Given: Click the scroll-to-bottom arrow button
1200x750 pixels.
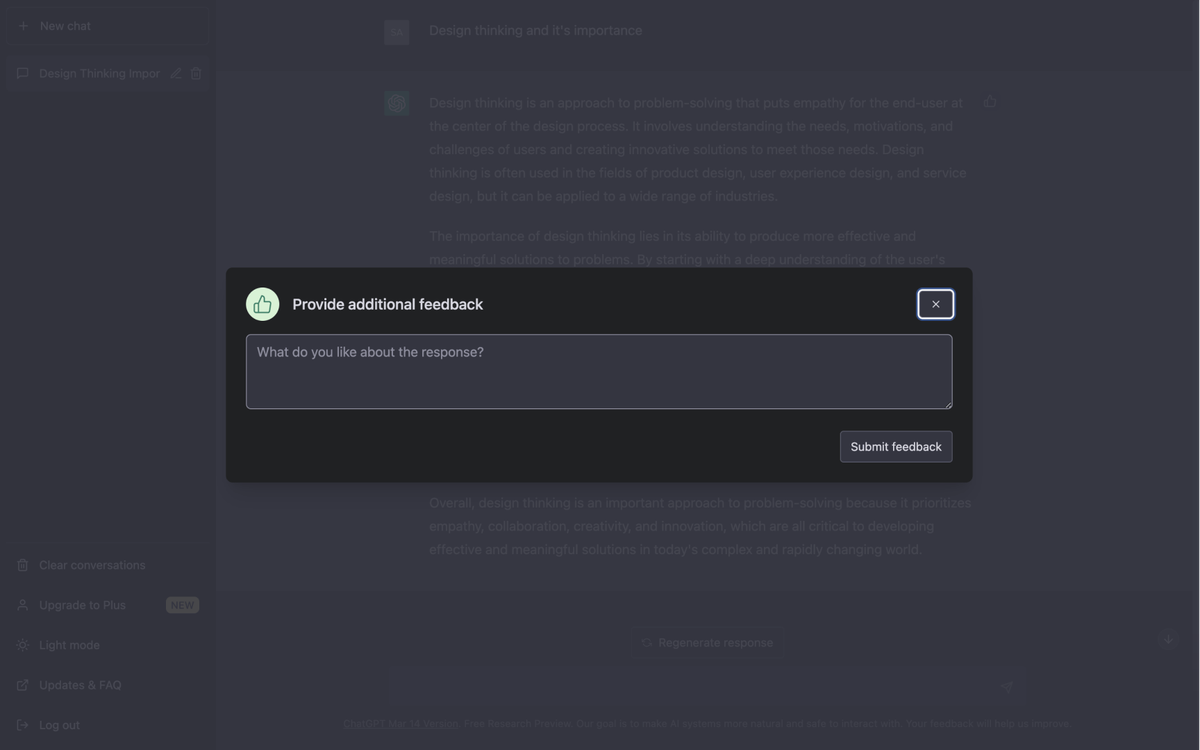Looking at the screenshot, I should click(1167, 639).
